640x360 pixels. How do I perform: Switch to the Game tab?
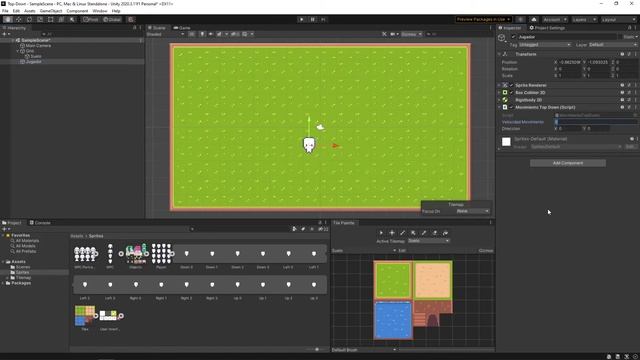coord(182,28)
